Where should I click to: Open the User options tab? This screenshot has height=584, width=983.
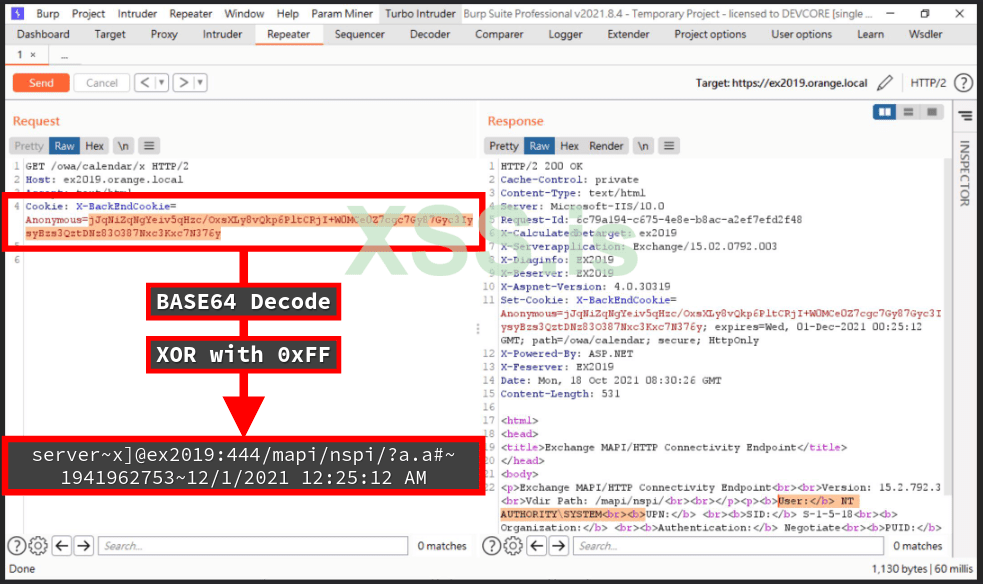(x=802, y=34)
